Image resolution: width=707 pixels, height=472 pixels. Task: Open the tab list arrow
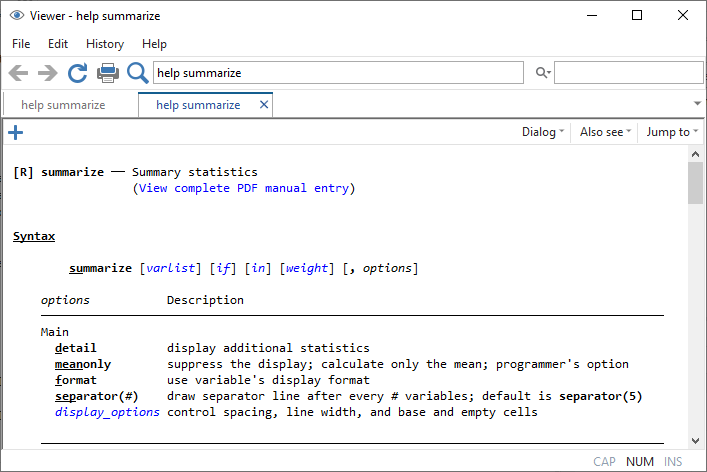pyautogui.click(x=696, y=104)
